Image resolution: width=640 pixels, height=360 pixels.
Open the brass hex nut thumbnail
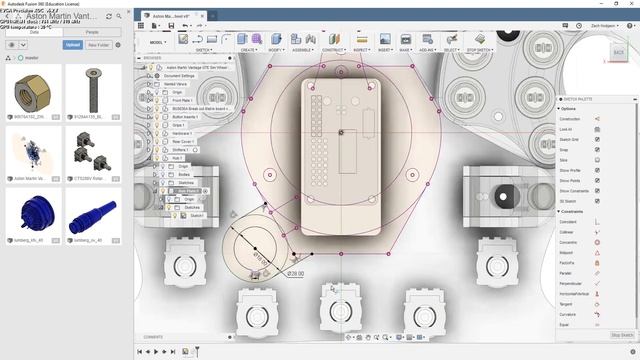tap(33, 90)
